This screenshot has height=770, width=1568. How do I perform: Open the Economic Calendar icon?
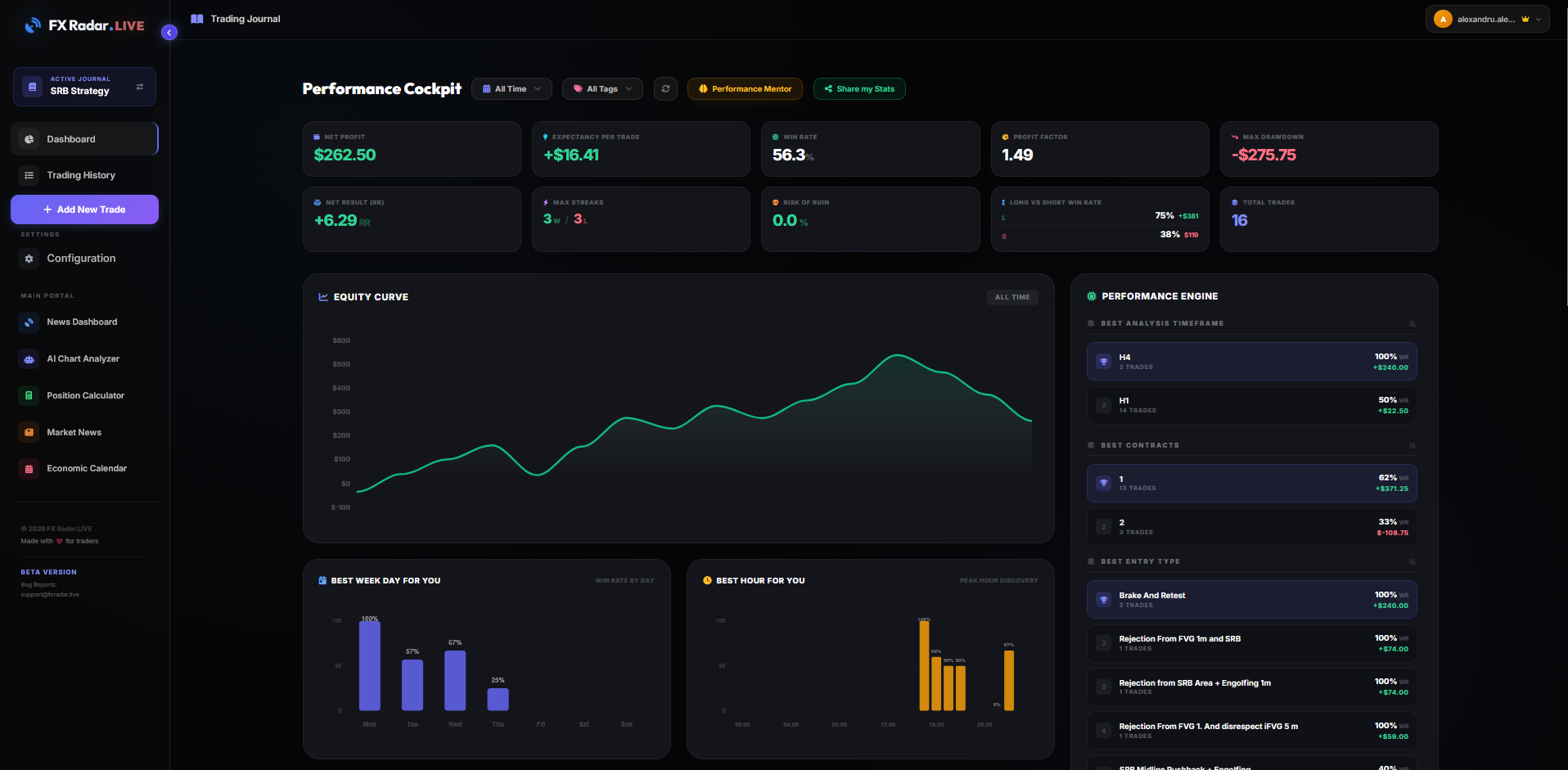point(29,469)
